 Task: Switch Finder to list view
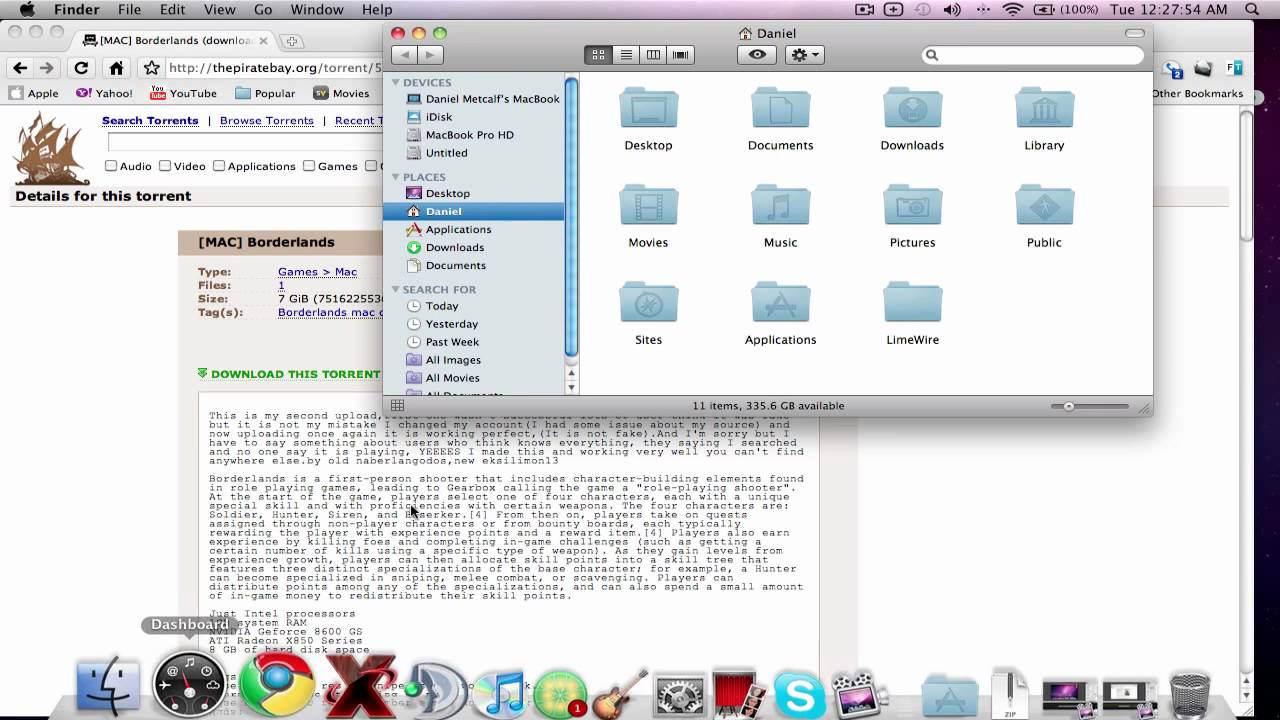[626, 55]
